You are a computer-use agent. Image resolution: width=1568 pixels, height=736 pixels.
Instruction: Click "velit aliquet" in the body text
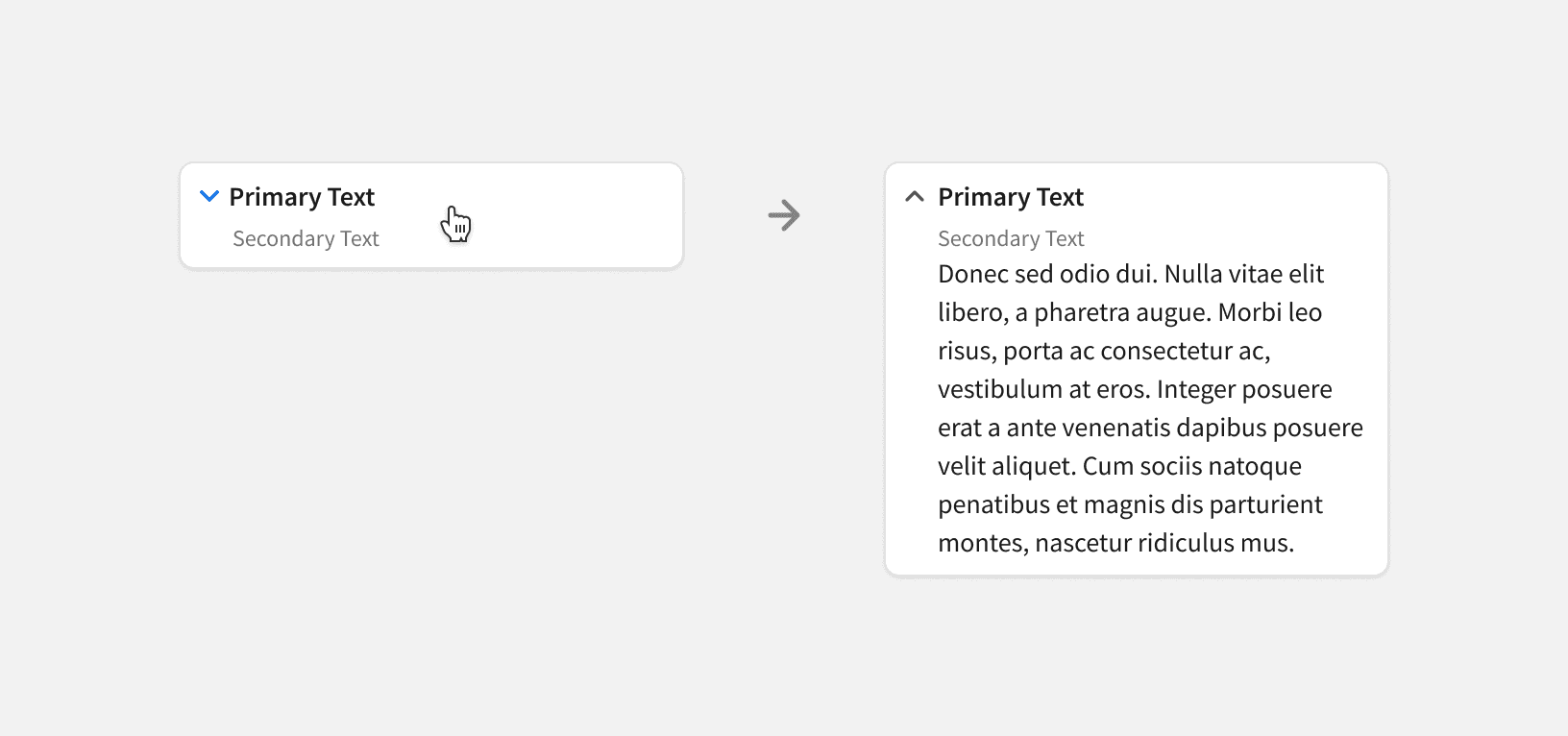coord(1005,467)
